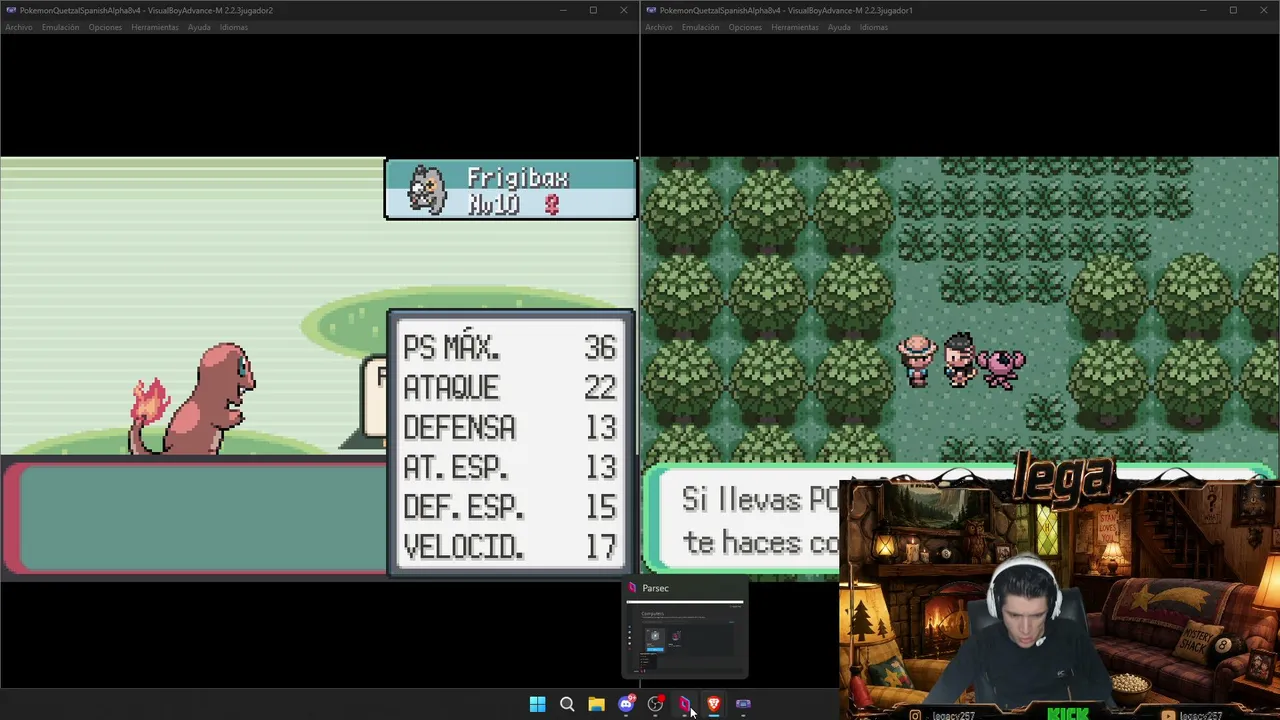This screenshot has height=720, width=1280.
Task: Open the Windows Start menu
Action: (537, 704)
